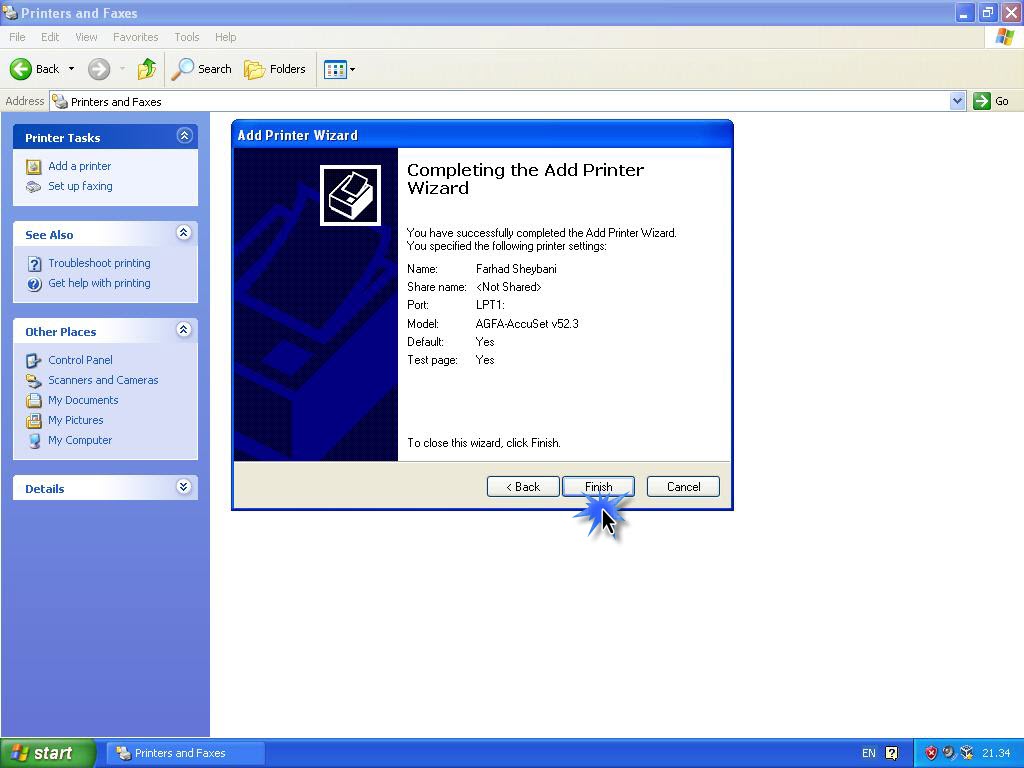Go to previous wizard page with Back

click(x=522, y=487)
